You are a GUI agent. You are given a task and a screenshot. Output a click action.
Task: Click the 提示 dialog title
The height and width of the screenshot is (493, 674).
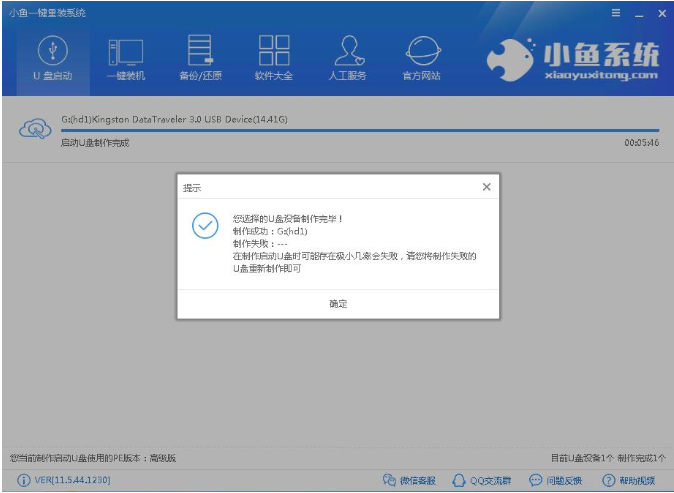[192, 188]
